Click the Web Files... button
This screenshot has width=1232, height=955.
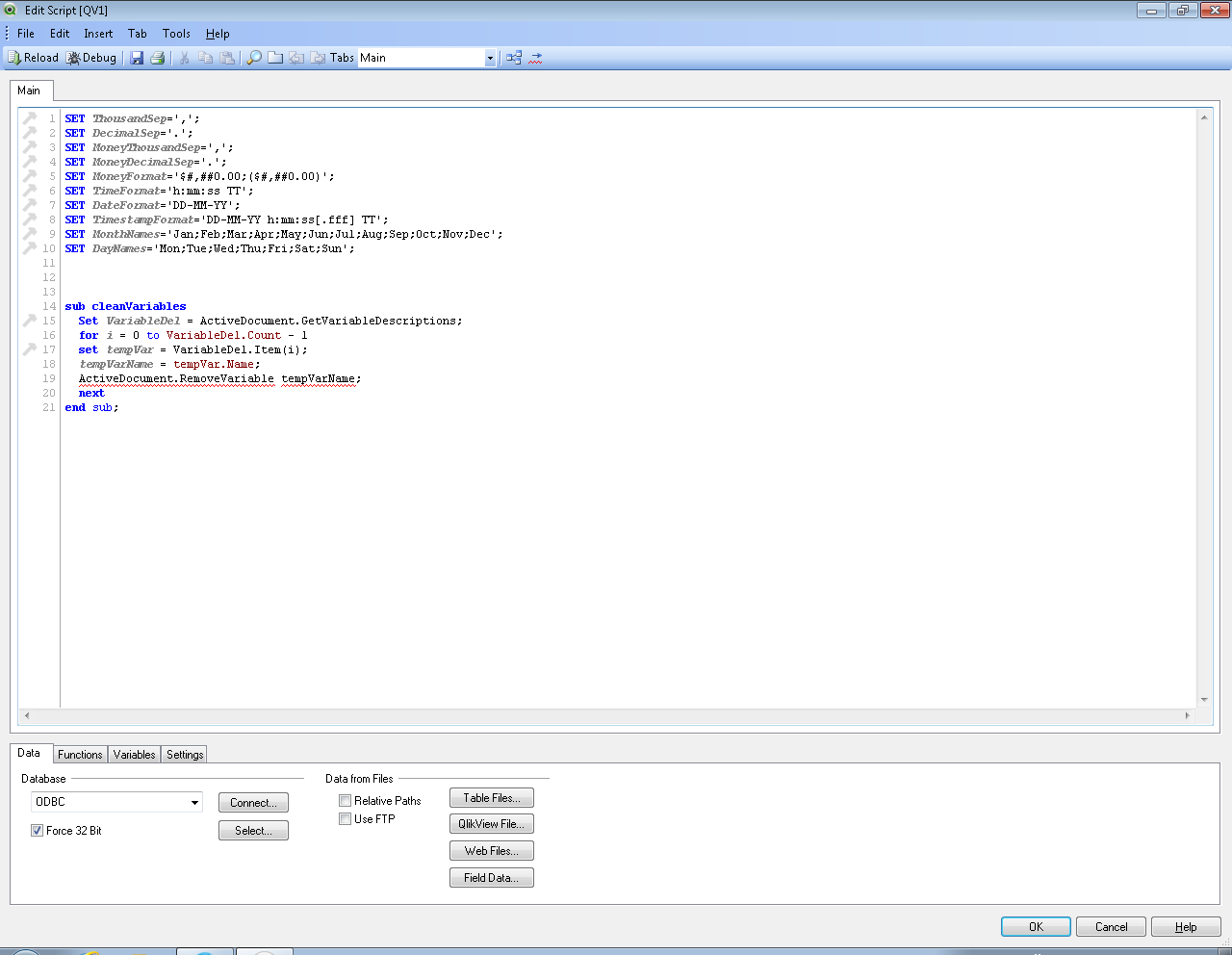point(492,851)
